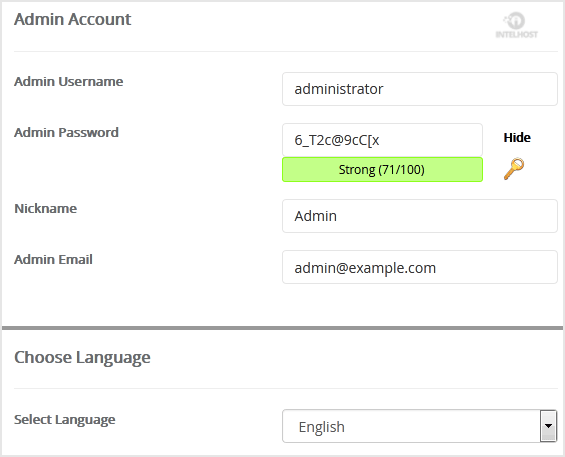Hide the admin password text
565x457 pixels.
[517, 138]
